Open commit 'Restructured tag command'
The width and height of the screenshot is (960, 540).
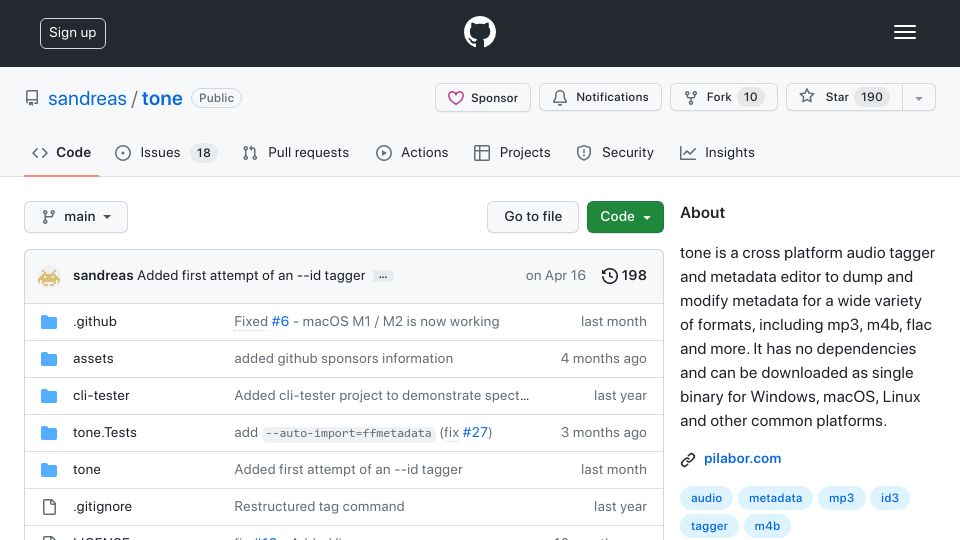319,506
